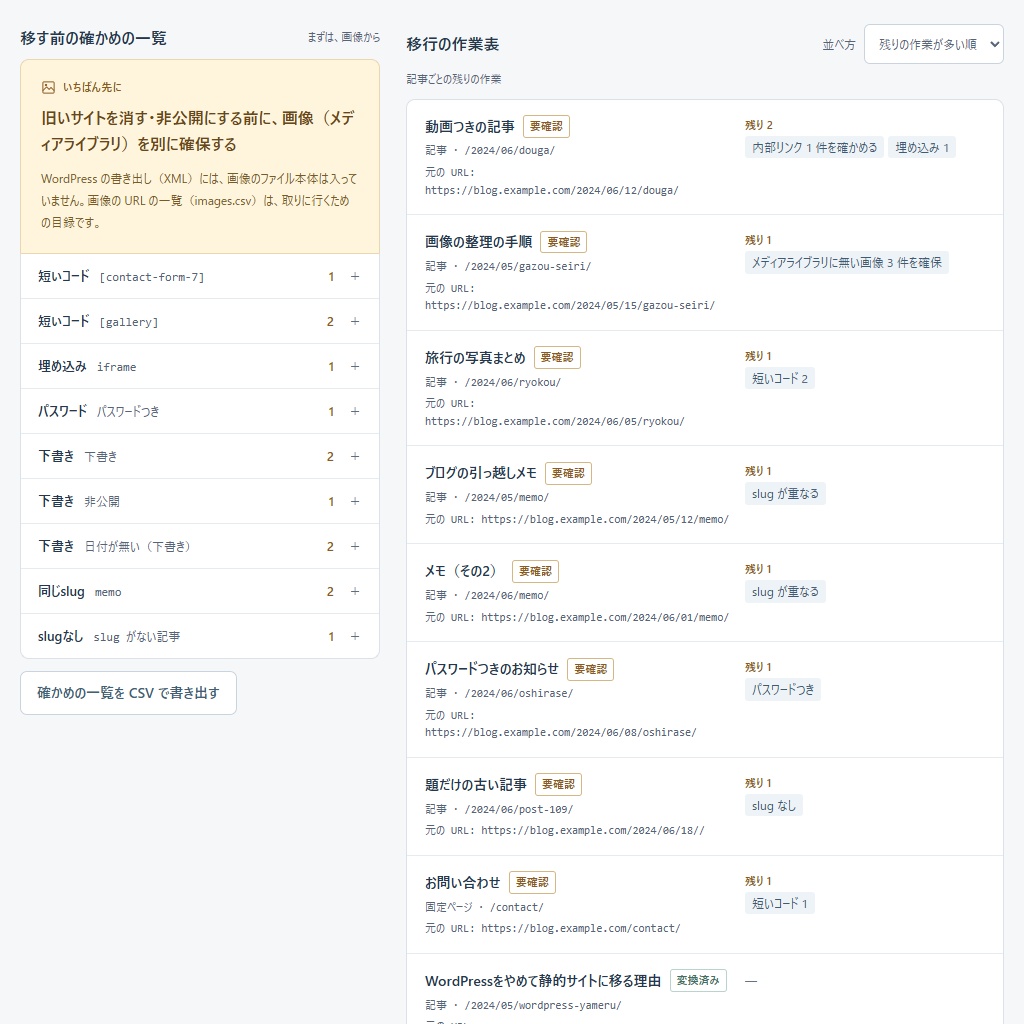1024x1024 pixels.
Task: Click the 変換済み badge
Action: 698,980
